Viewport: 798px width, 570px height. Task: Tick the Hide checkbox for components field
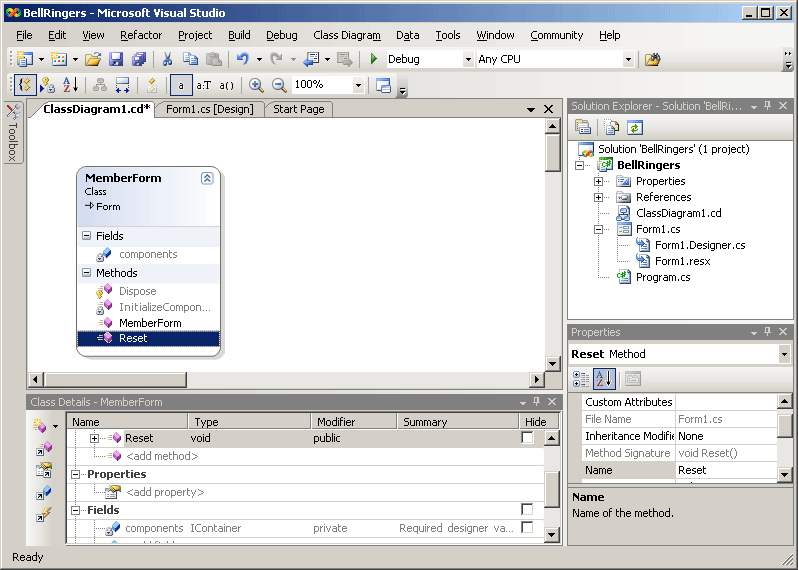(527, 528)
